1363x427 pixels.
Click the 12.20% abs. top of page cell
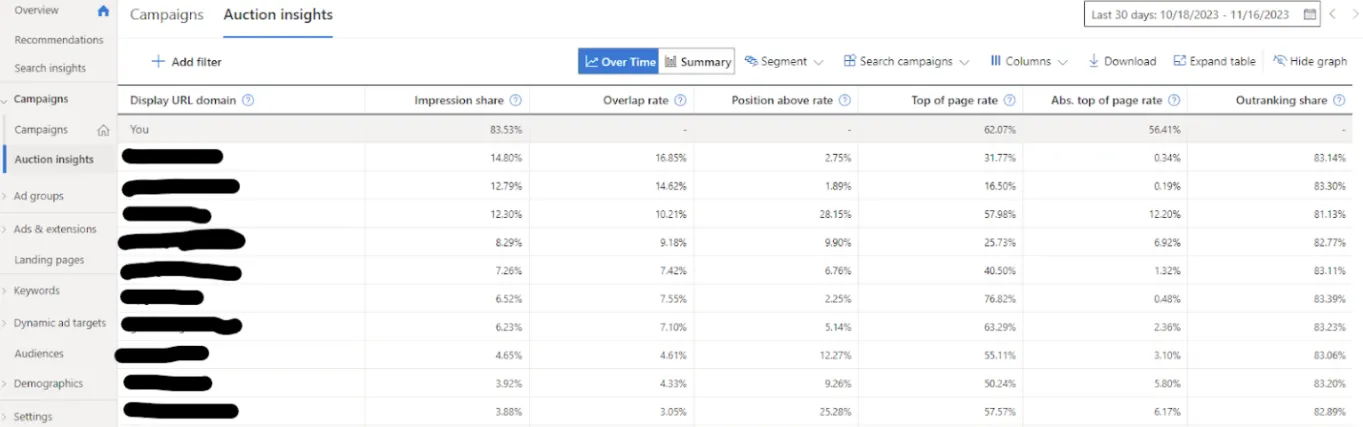pos(1164,214)
